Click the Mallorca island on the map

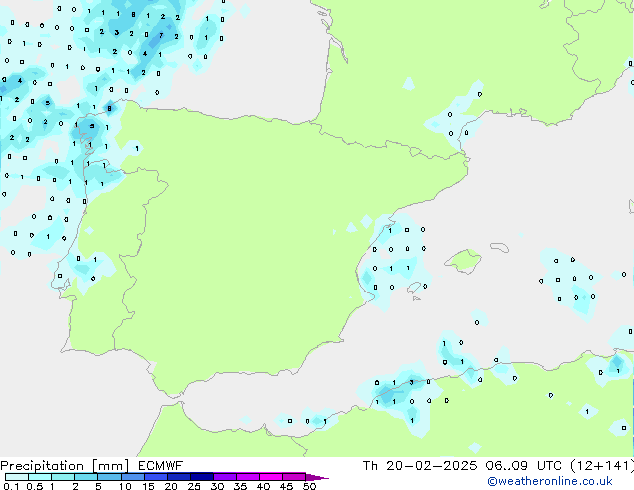(x=463, y=261)
